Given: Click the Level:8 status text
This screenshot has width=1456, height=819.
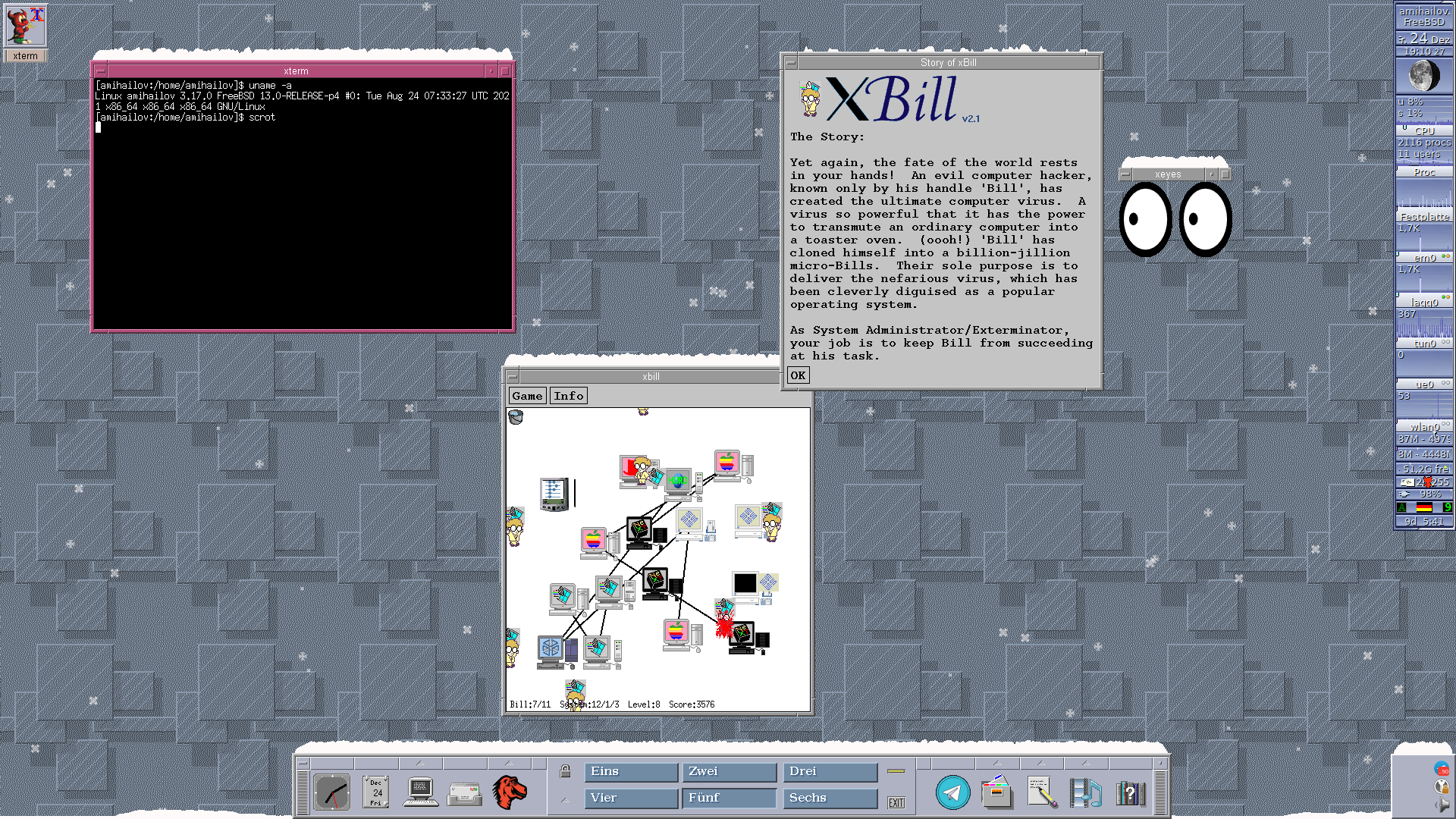Looking at the screenshot, I should pyautogui.click(x=643, y=704).
